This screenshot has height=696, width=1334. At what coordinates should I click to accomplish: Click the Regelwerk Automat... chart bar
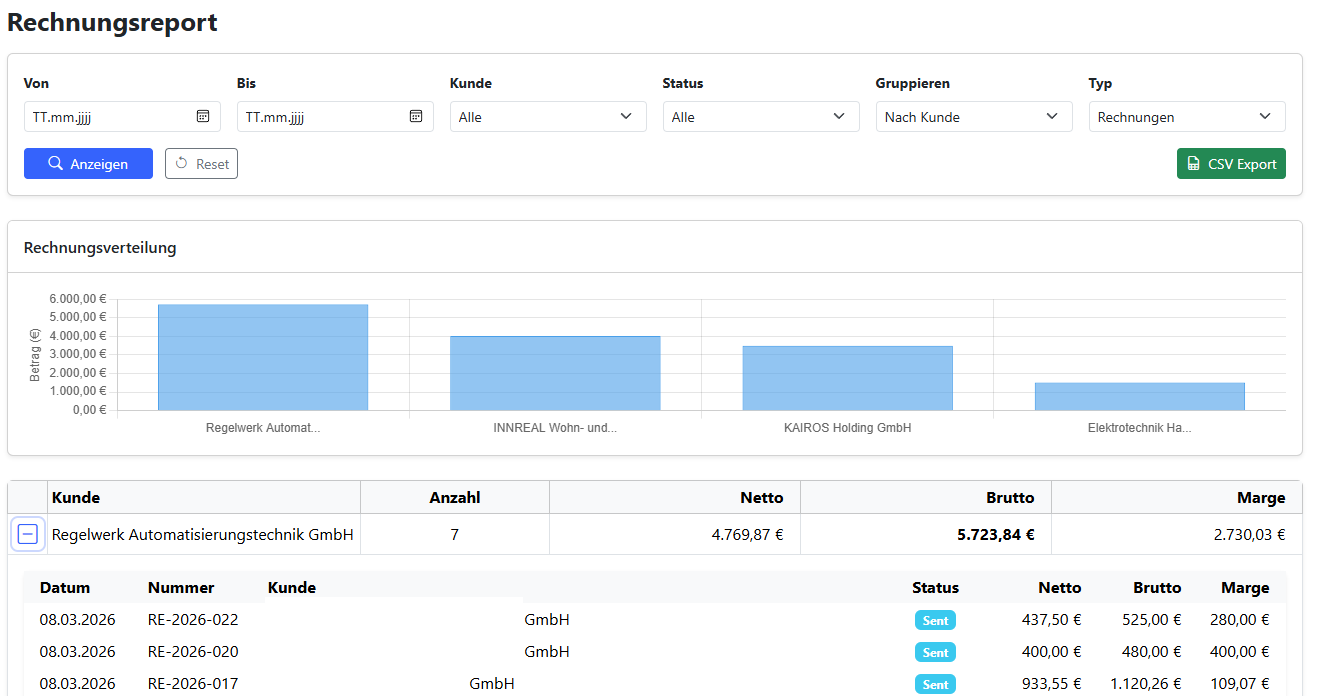tap(263, 357)
